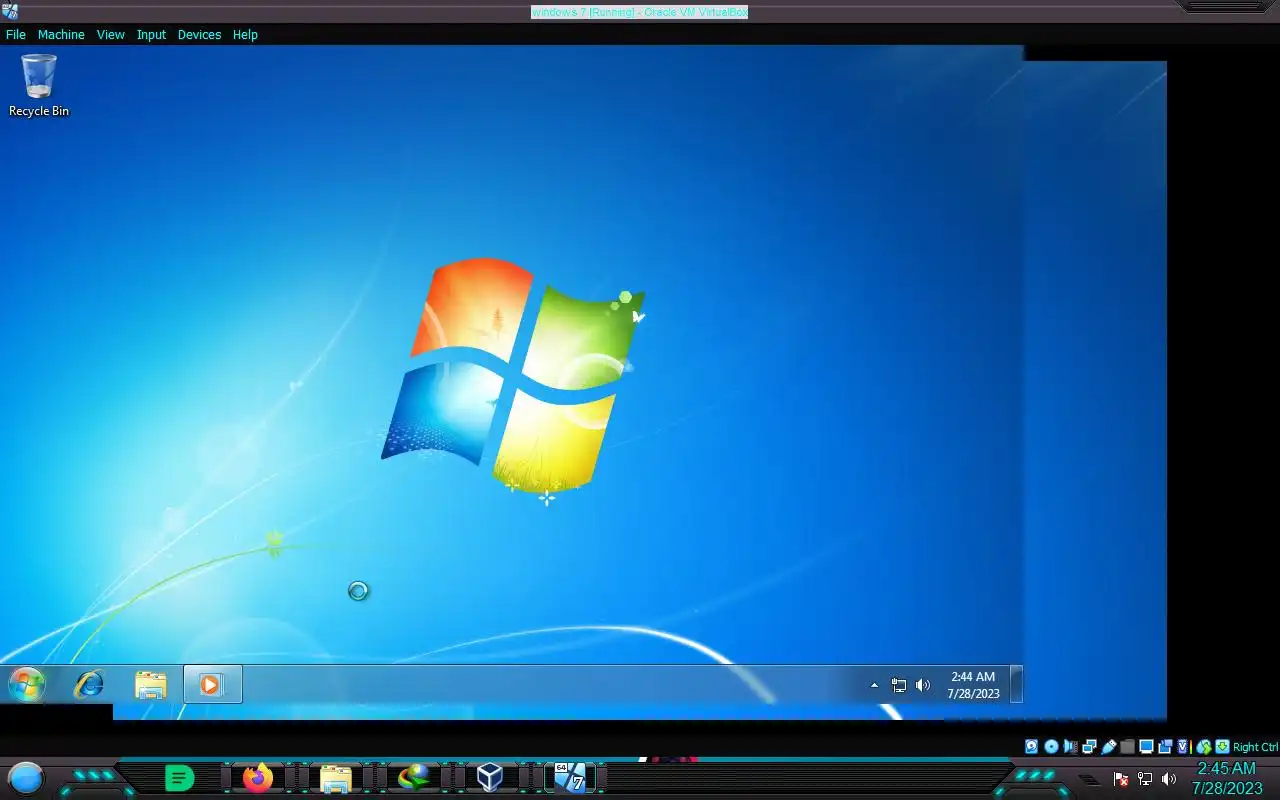Open host clock showing 2:45 AM
The height and width of the screenshot is (800, 1280).
coord(1227,778)
